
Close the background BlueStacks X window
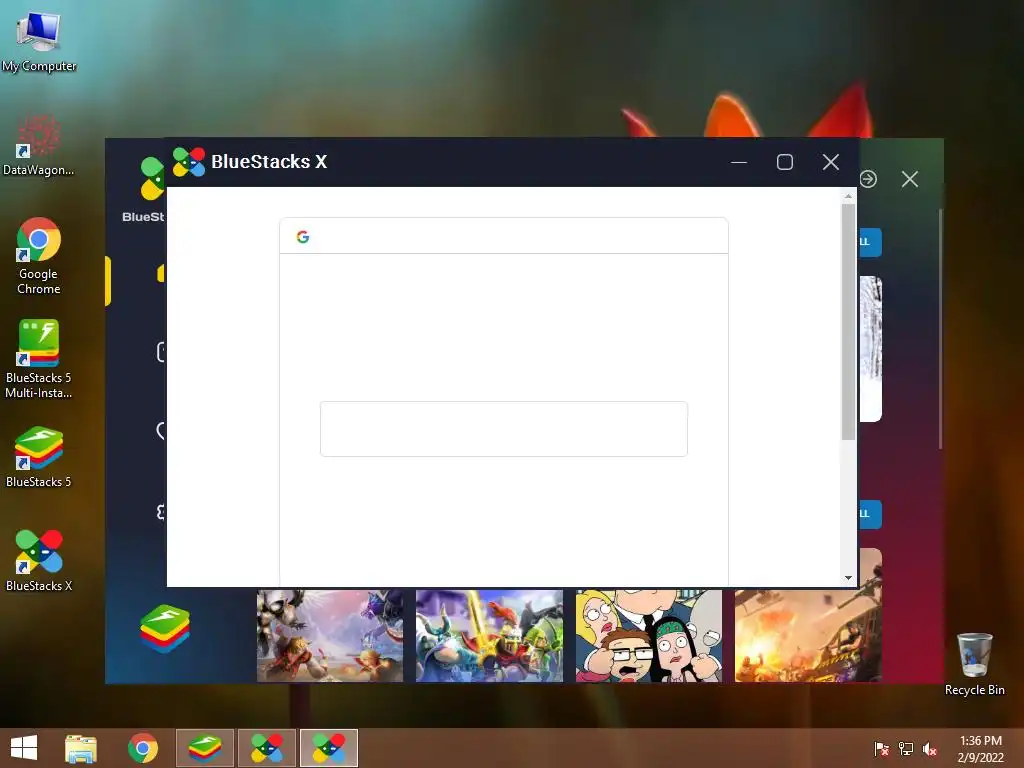910,179
